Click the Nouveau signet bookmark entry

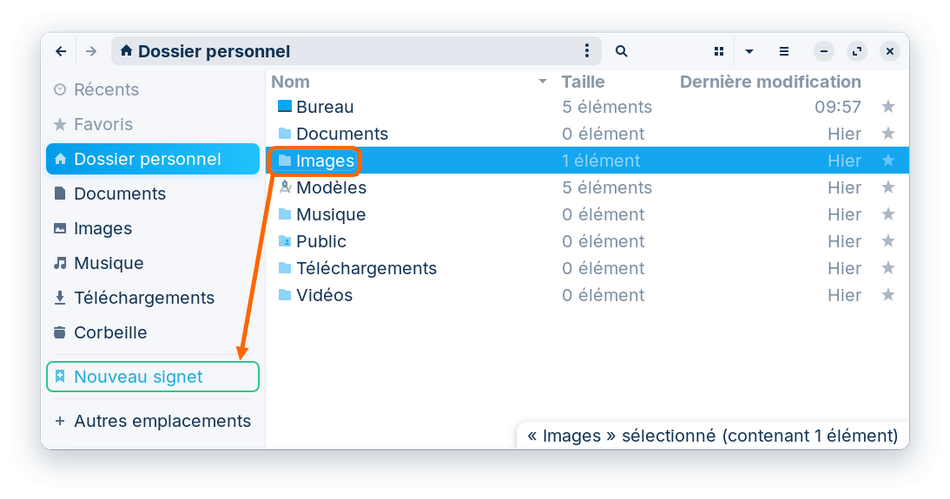point(138,377)
